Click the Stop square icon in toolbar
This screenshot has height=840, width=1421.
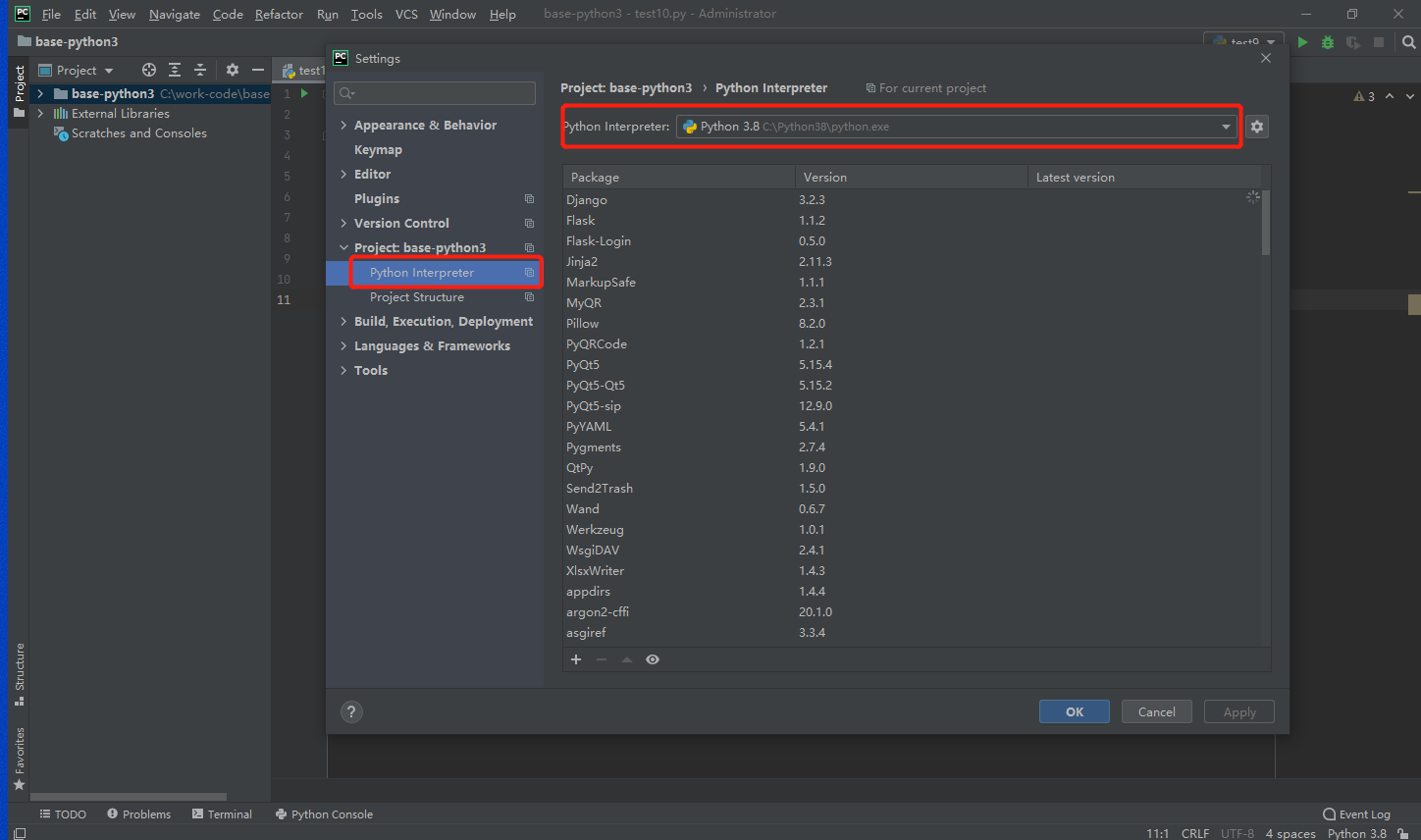pyautogui.click(x=1379, y=42)
